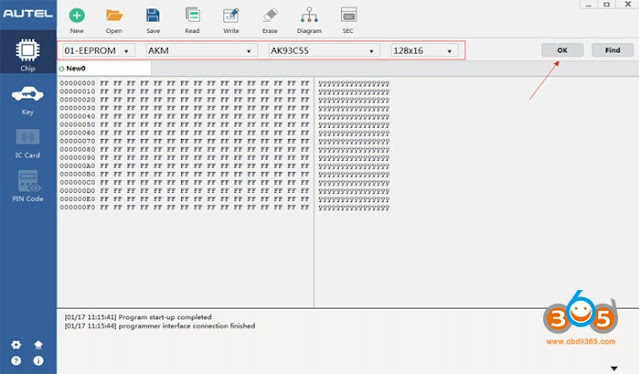This screenshot has width=640, height=374.
Task: Open settings gear in sidebar bottom
Action: (16, 345)
